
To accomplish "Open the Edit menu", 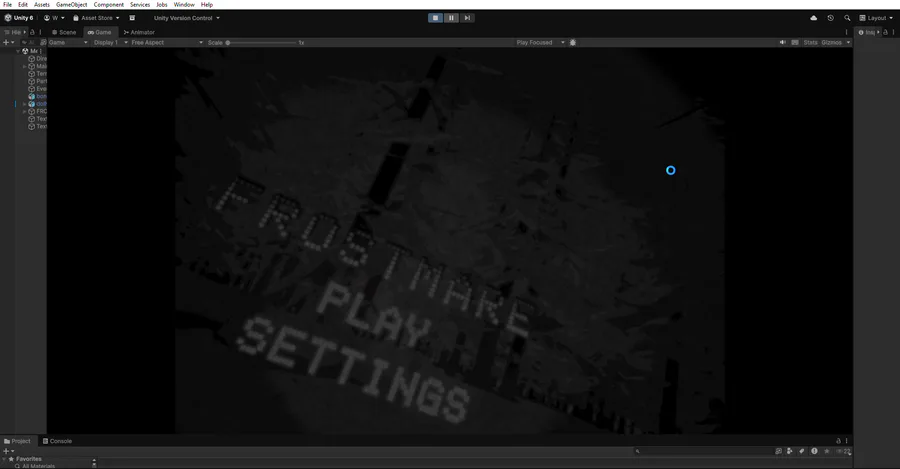I will [23, 5].
